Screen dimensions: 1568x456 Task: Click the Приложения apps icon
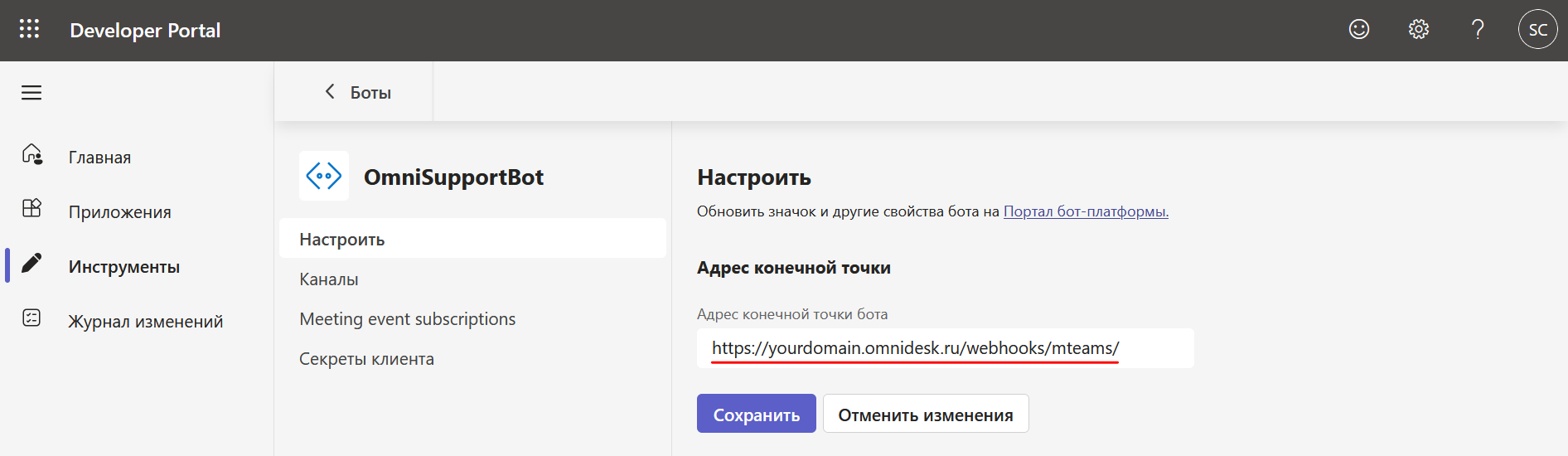(31, 208)
